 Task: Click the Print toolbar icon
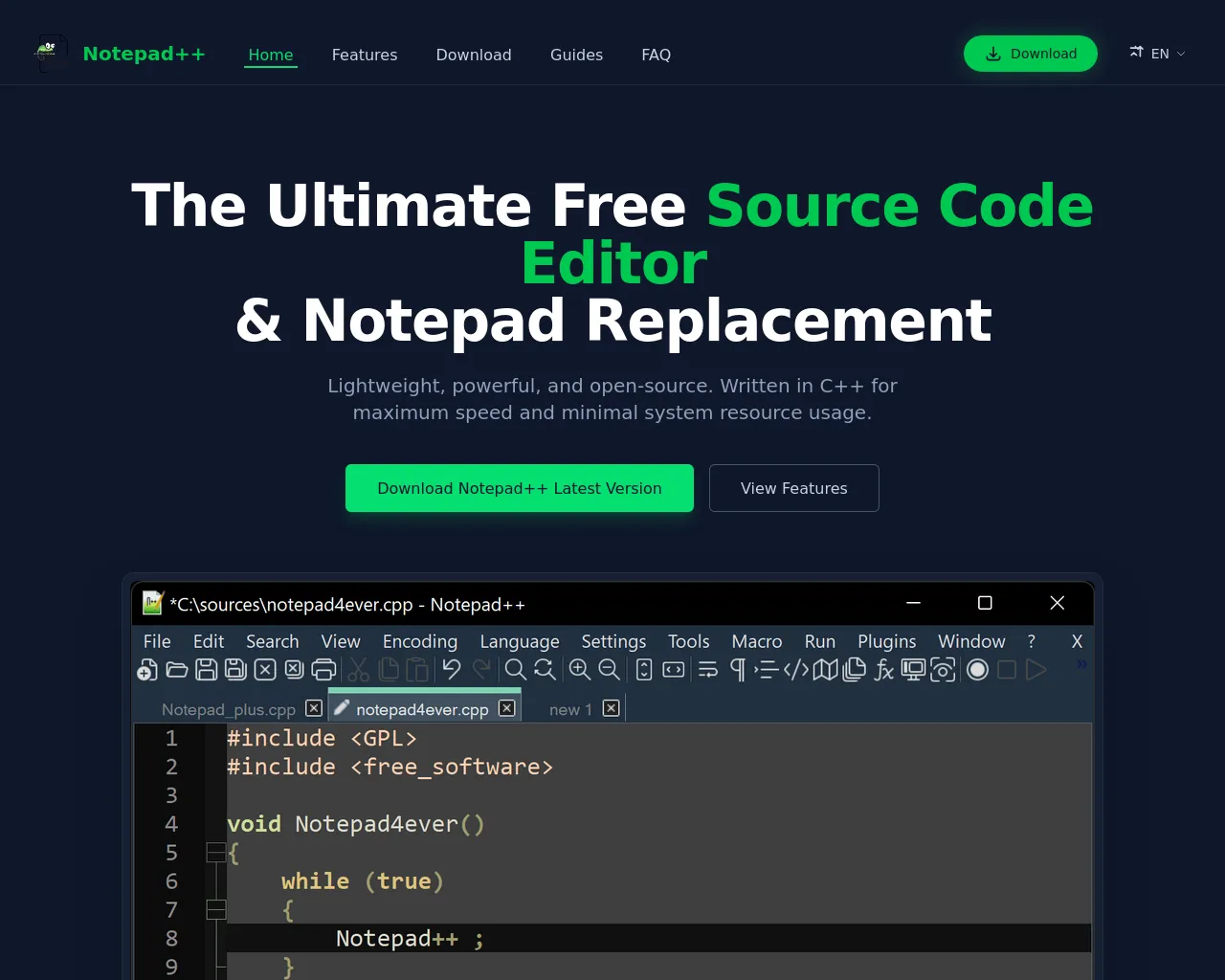(x=324, y=670)
